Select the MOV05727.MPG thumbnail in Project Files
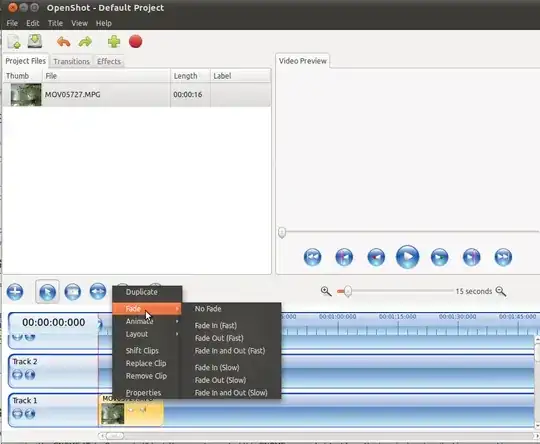 click(x=26, y=95)
